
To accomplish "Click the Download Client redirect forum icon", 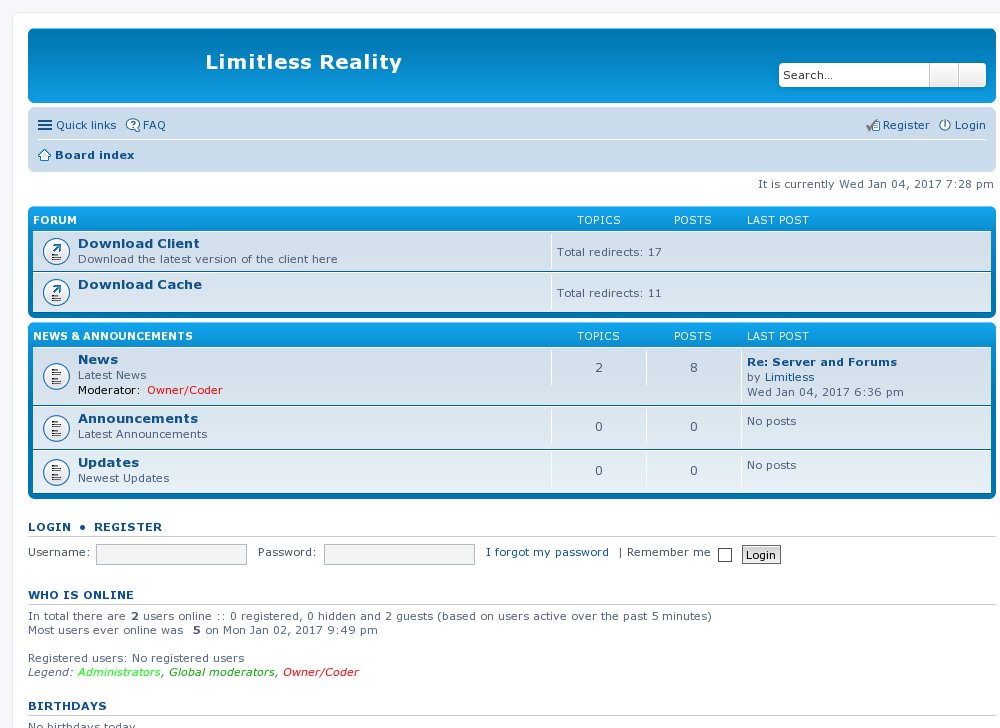I will coord(56,251).
